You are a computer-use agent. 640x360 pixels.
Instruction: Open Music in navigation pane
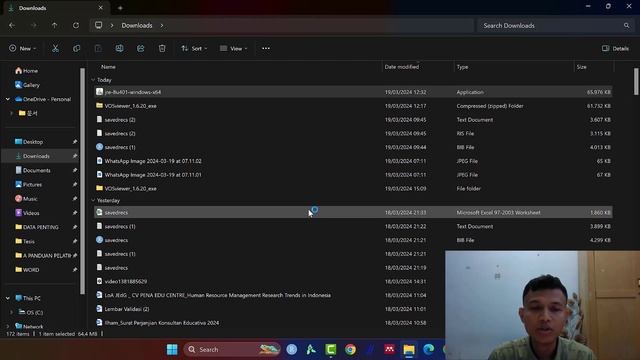click(26, 199)
